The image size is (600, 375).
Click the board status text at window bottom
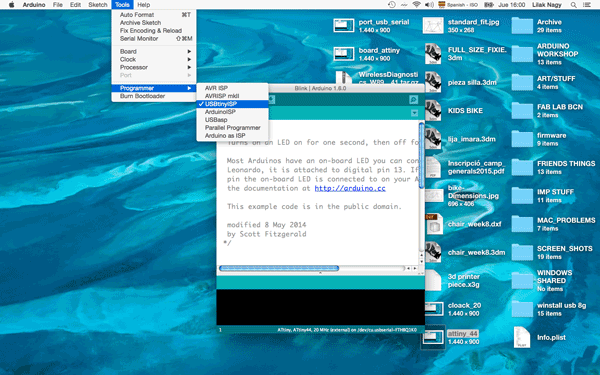click(x=347, y=330)
